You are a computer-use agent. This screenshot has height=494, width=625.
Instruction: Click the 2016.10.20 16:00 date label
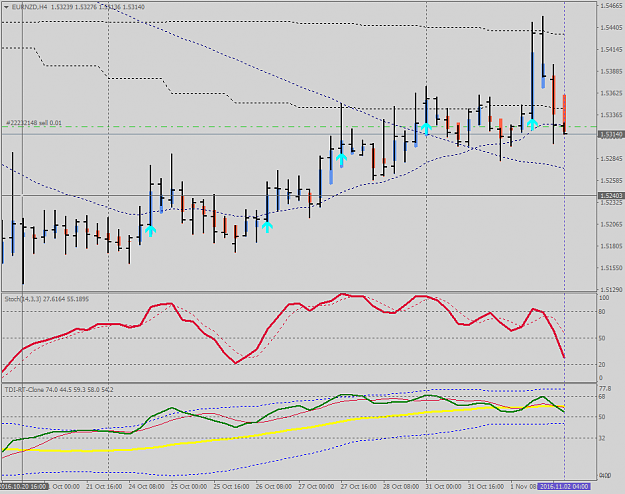coord(24,486)
